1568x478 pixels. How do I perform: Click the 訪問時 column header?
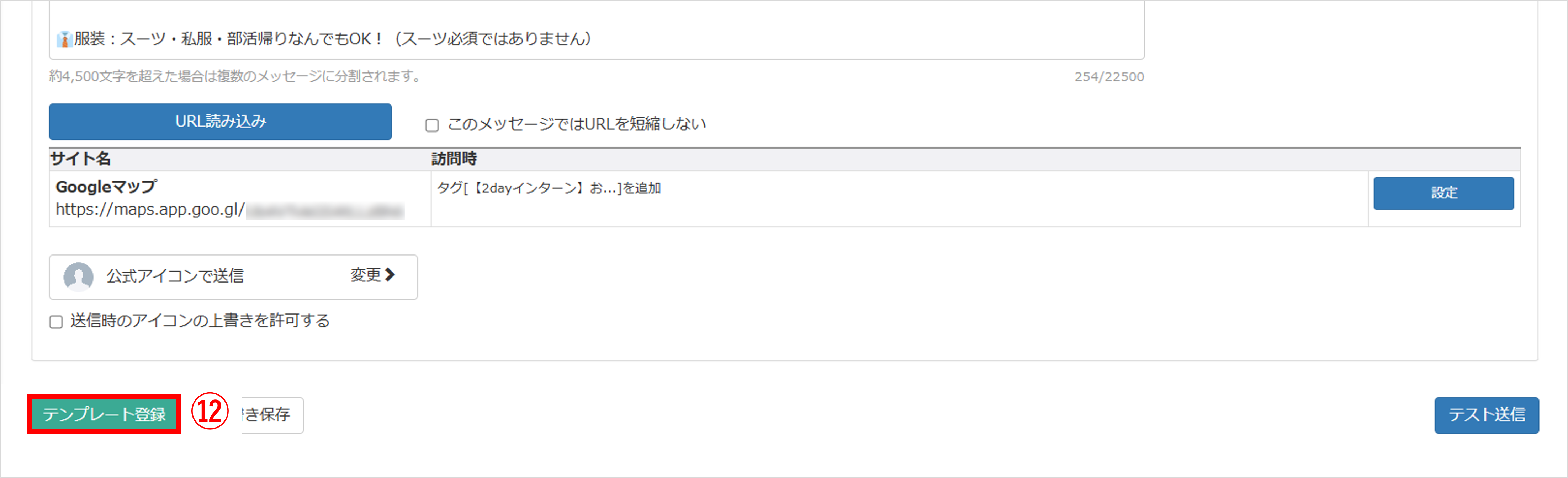tap(454, 159)
